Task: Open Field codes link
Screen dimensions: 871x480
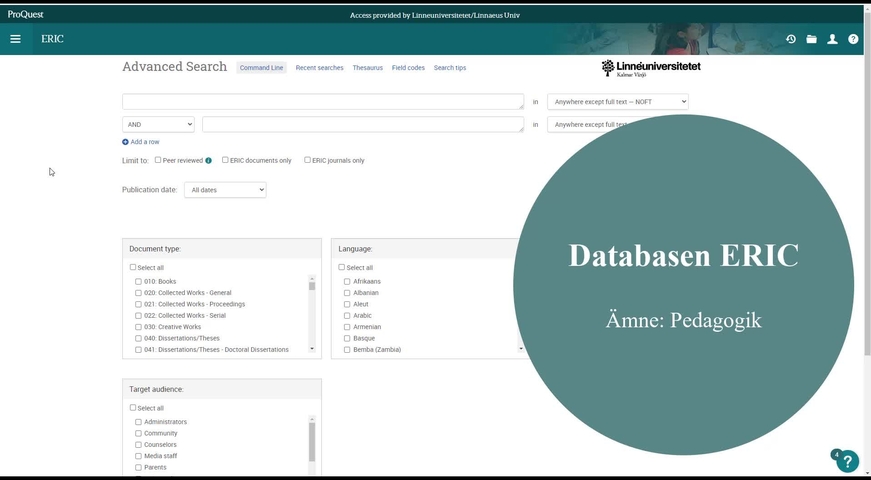Action: 408,68
